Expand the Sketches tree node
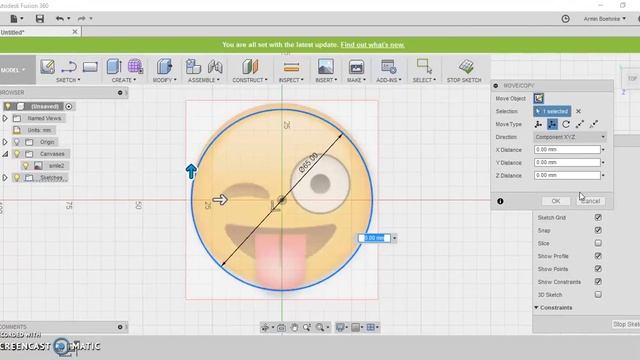Viewport: 640px width, 360px height. [5, 178]
